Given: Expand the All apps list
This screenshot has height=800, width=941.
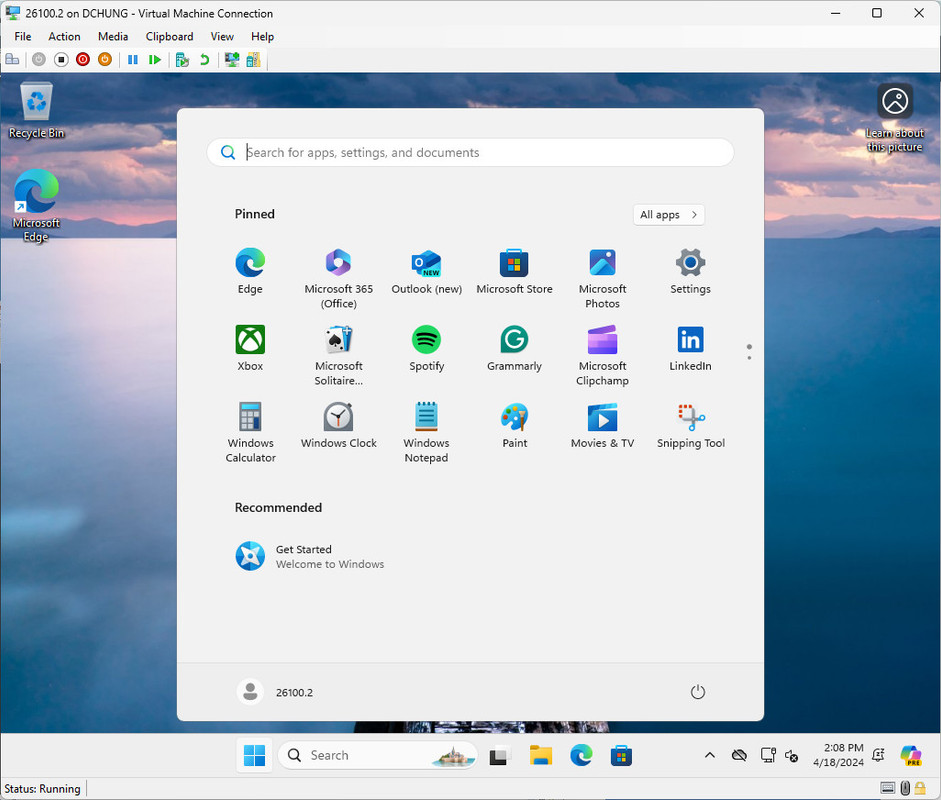Looking at the screenshot, I should 669,215.
